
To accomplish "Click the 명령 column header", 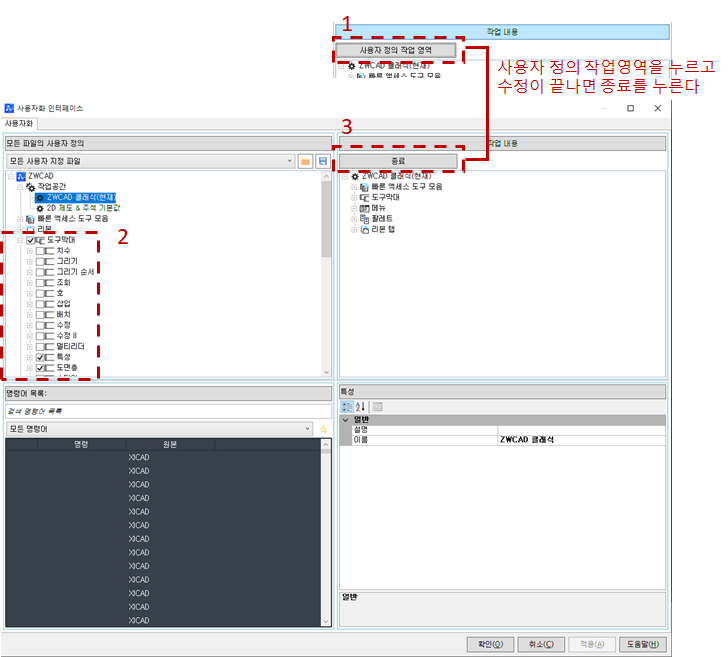I will [81, 445].
